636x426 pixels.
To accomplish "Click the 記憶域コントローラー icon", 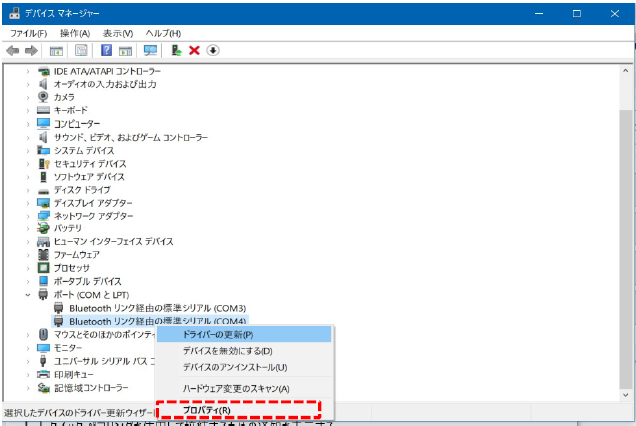I will coord(43,388).
